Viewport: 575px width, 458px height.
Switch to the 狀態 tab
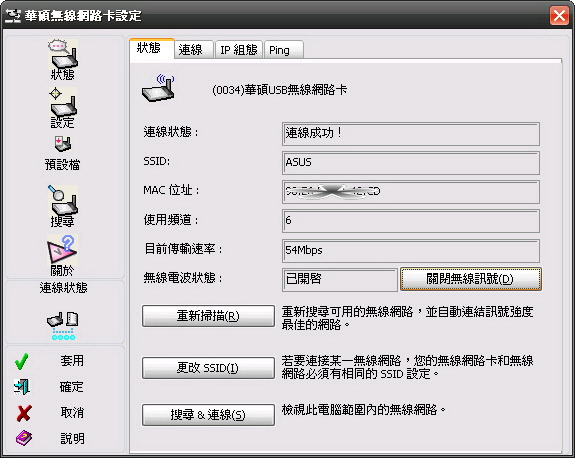151,48
